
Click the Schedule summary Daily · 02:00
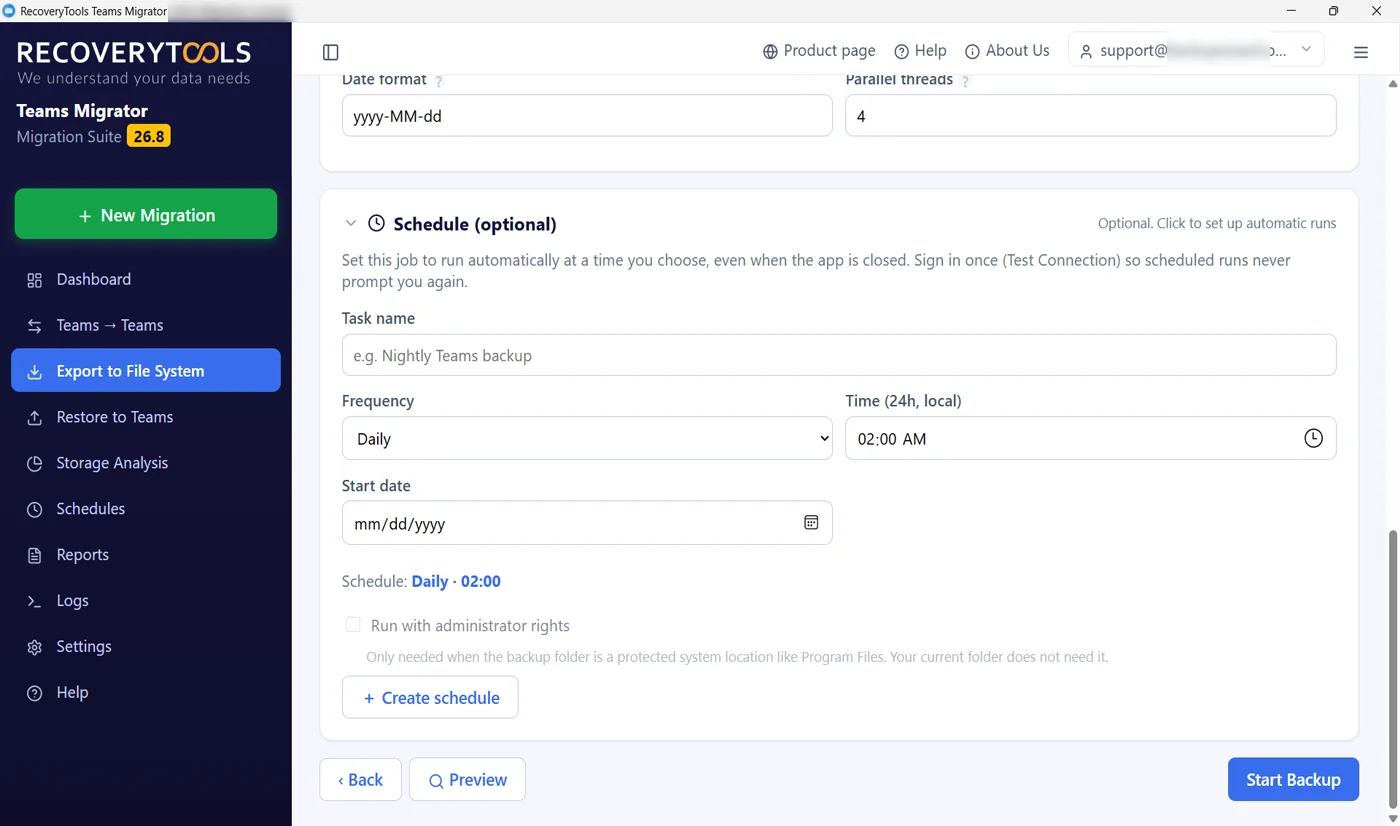pos(456,581)
